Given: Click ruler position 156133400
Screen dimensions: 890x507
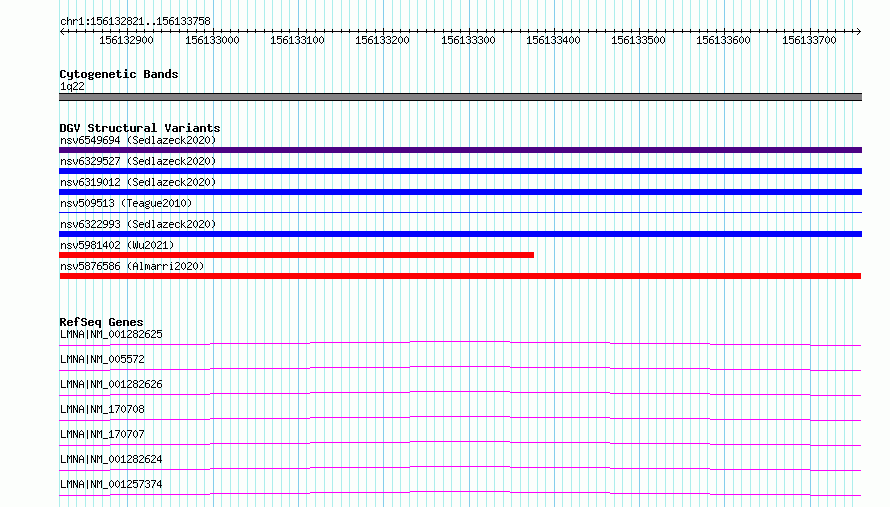Looking at the screenshot, I should [553, 40].
